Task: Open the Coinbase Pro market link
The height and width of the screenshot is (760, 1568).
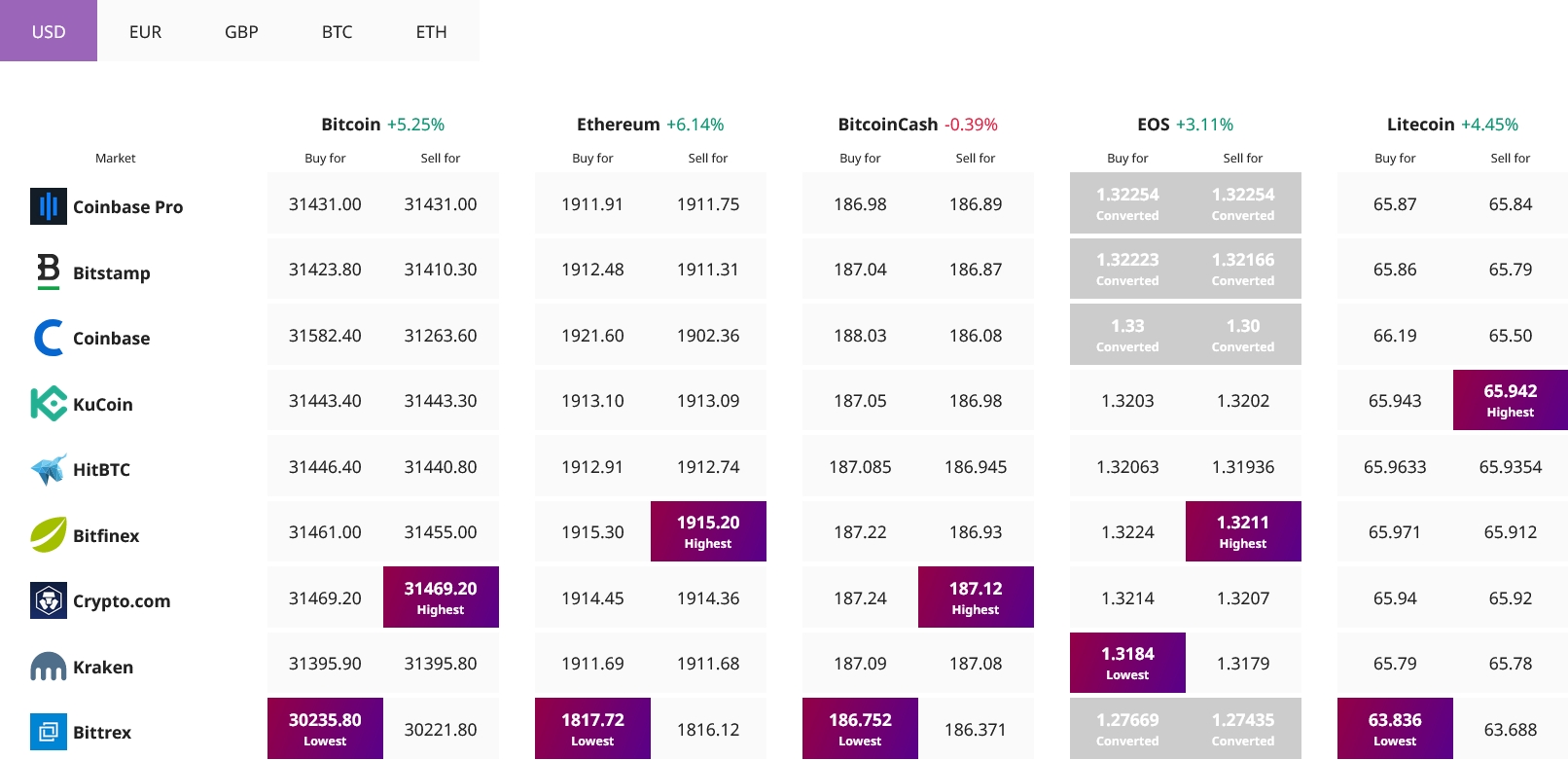Action: coord(127,206)
